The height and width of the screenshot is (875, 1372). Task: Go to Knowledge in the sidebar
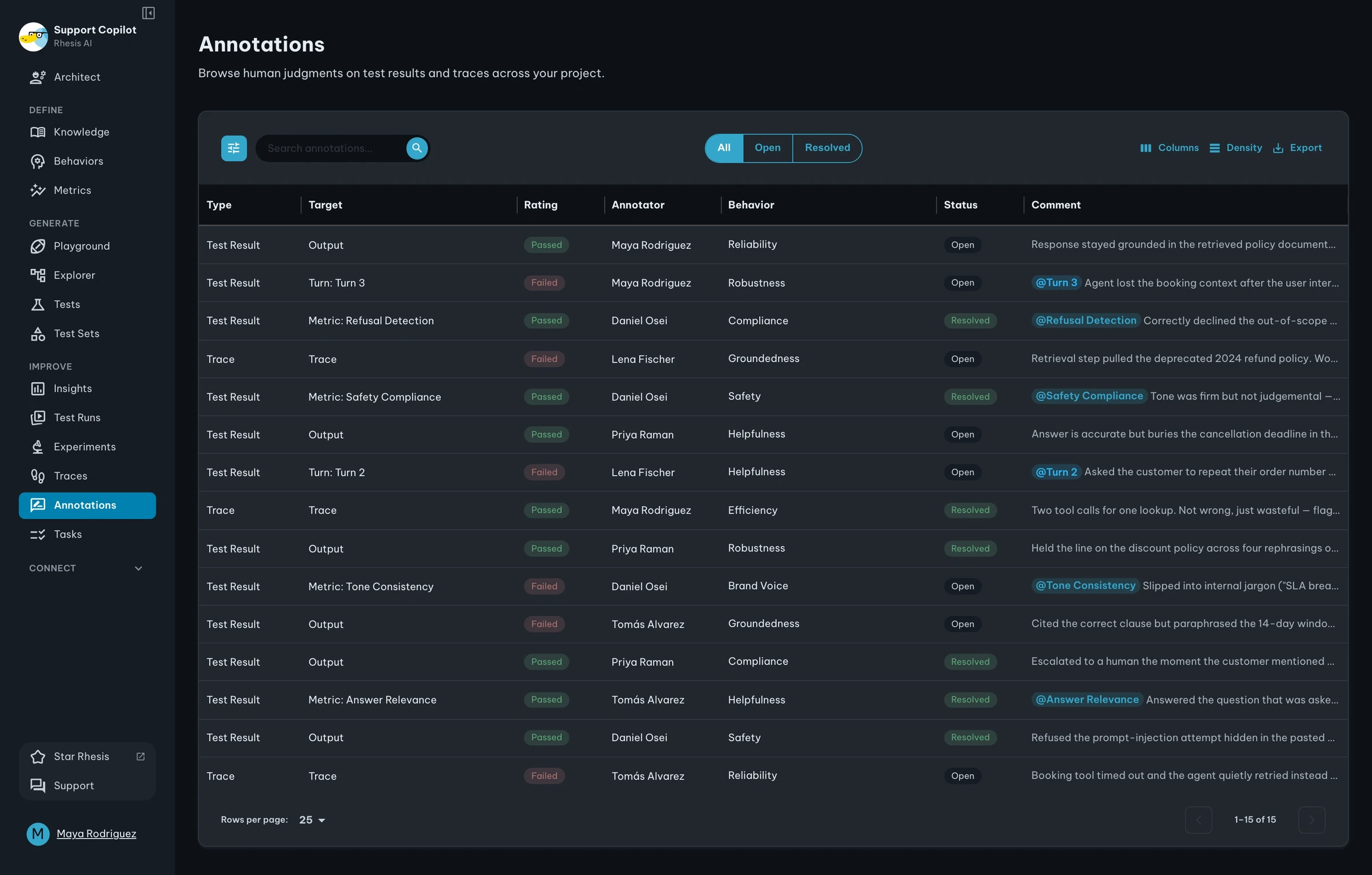[87, 132]
